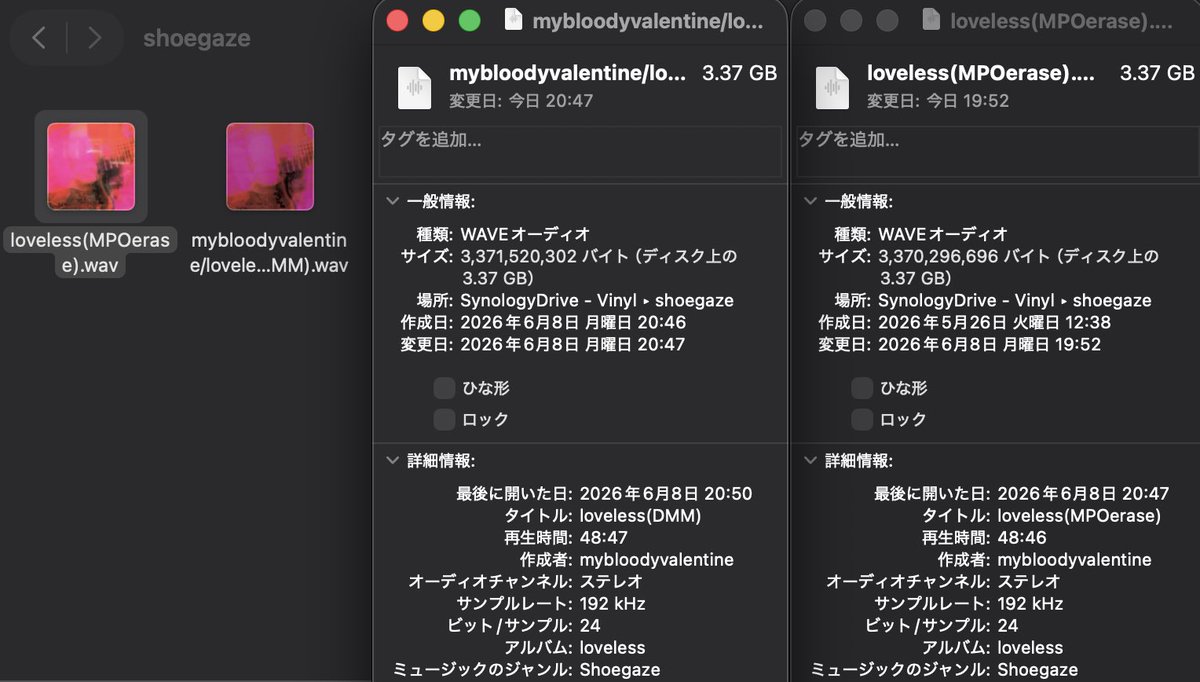Click large audio file icon in loveless(MPOerase) info window
The height and width of the screenshot is (682, 1200).
pyautogui.click(x=831, y=87)
